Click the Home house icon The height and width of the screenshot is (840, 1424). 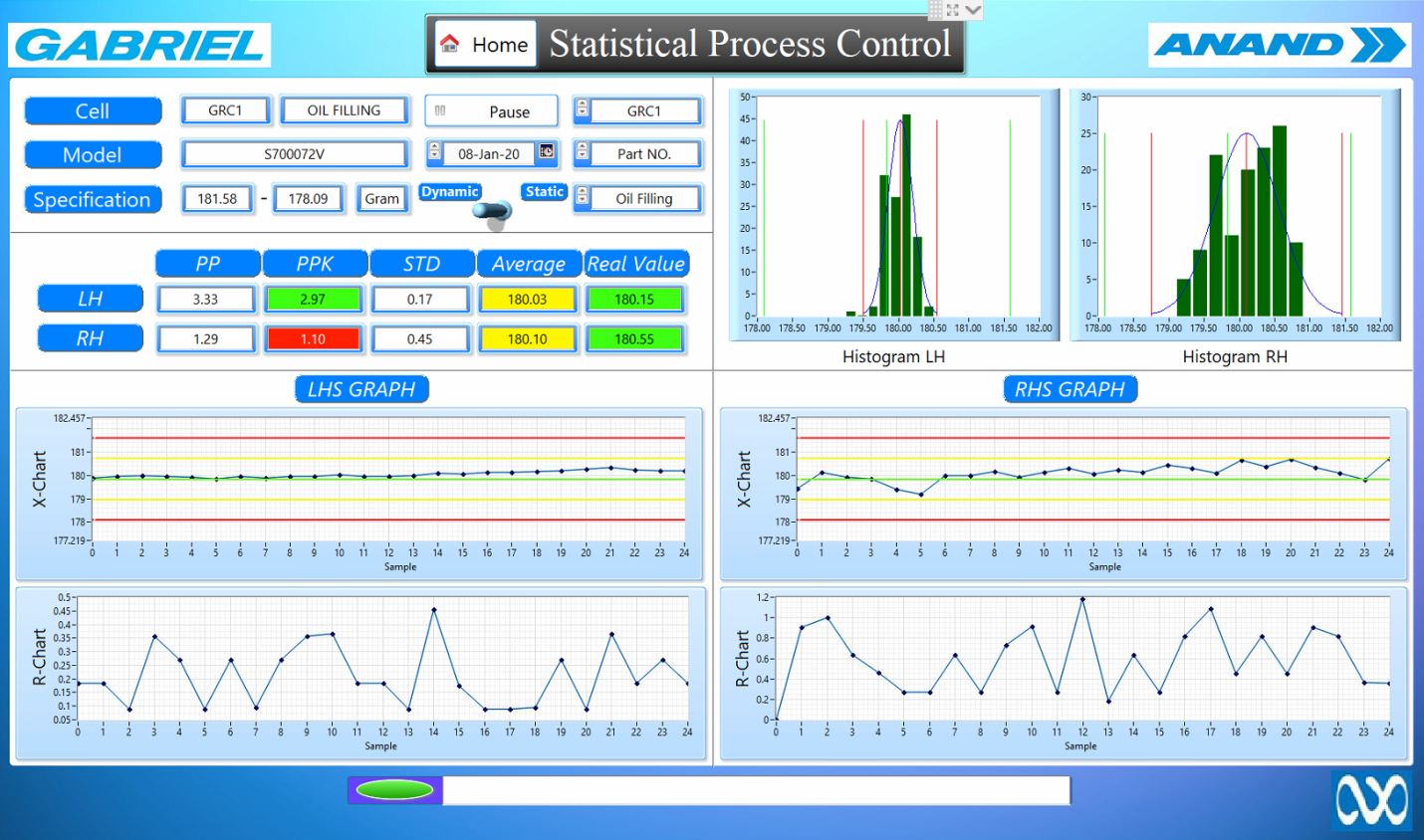point(450,44)
